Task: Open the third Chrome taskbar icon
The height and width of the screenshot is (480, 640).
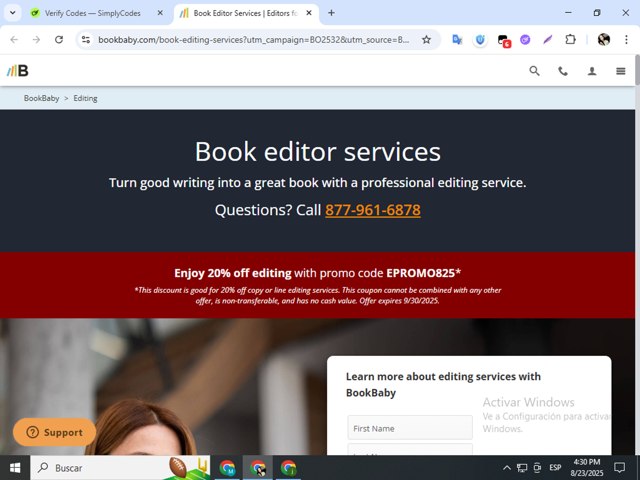Action: (x=288, y=468)
